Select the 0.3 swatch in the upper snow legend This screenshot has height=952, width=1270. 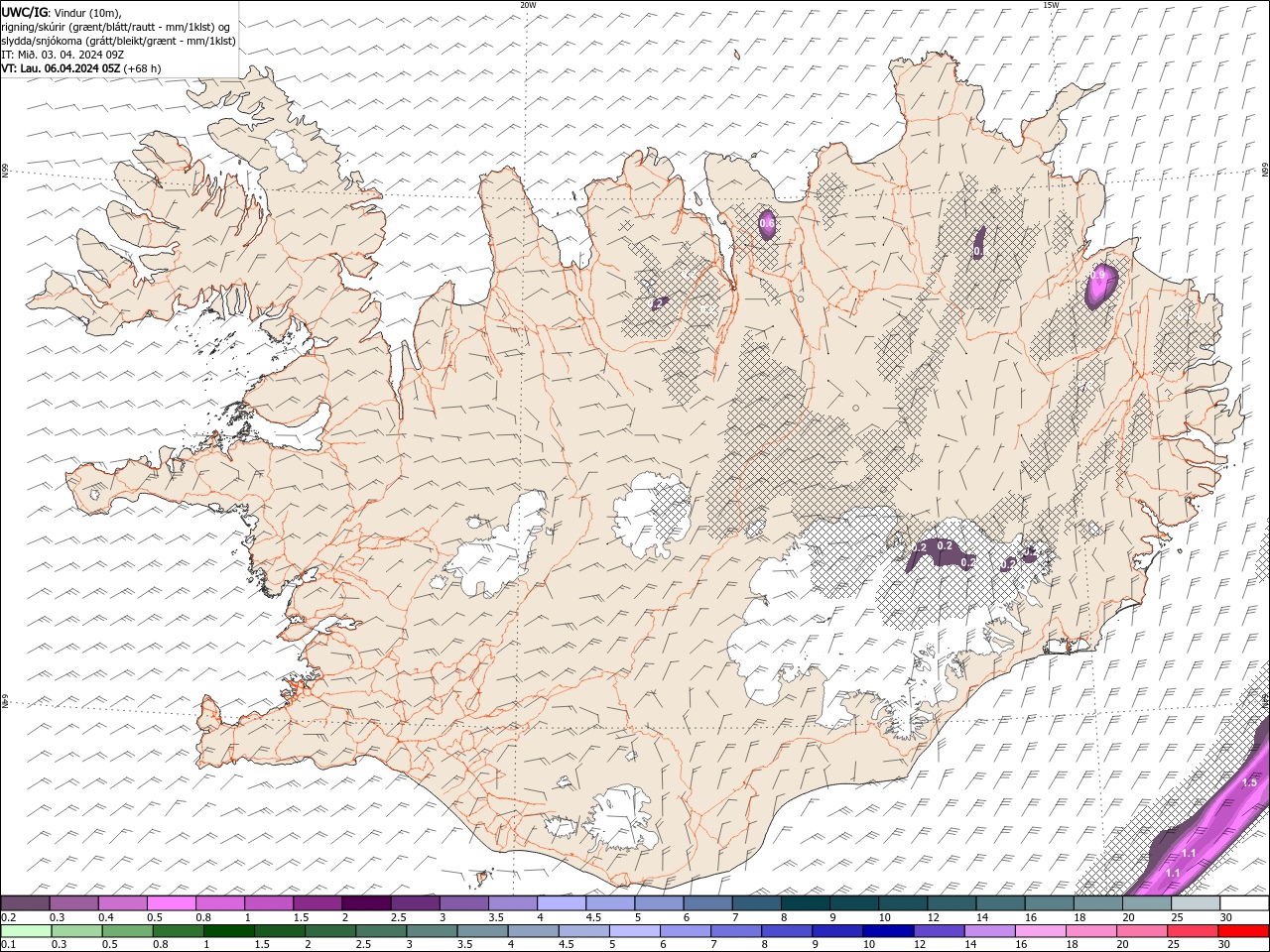[73, 903]
